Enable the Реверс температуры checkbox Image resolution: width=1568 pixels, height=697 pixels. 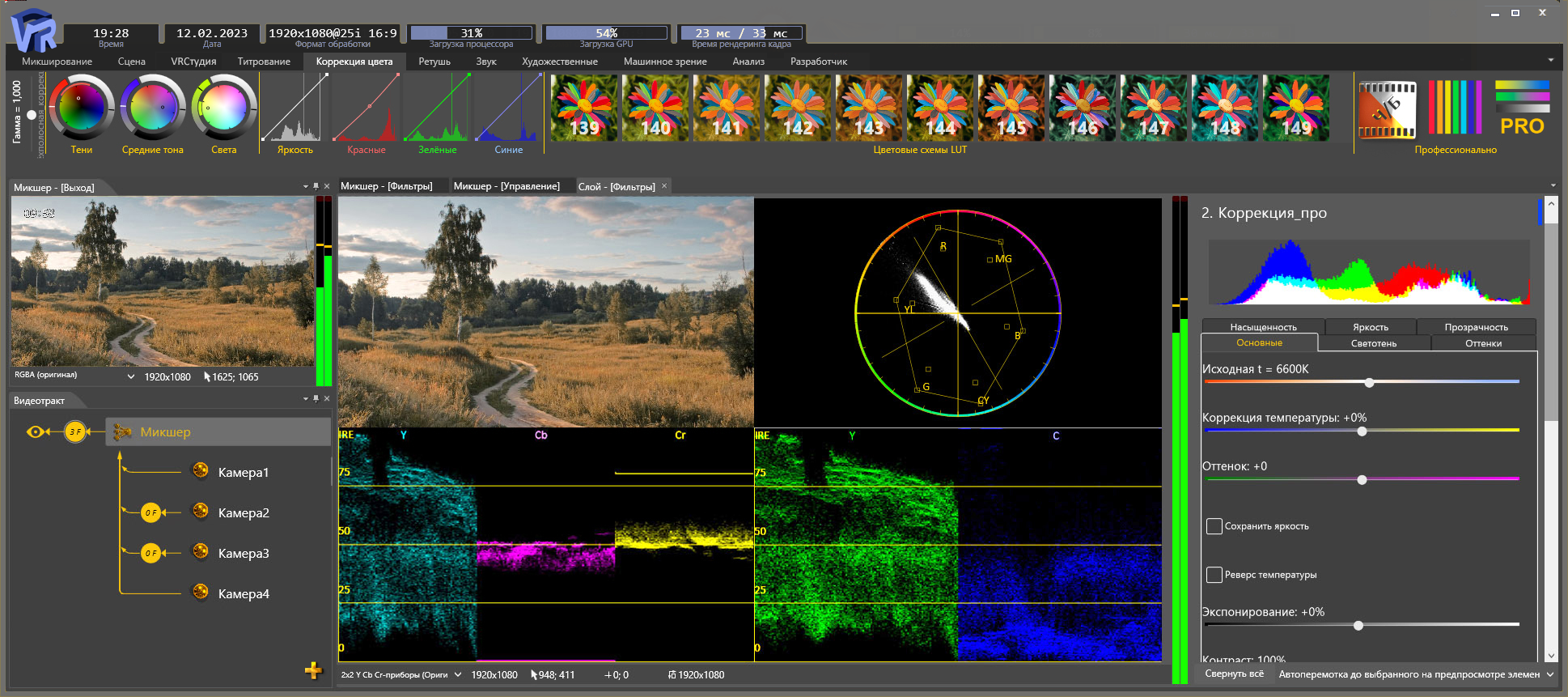(1214, 575)
